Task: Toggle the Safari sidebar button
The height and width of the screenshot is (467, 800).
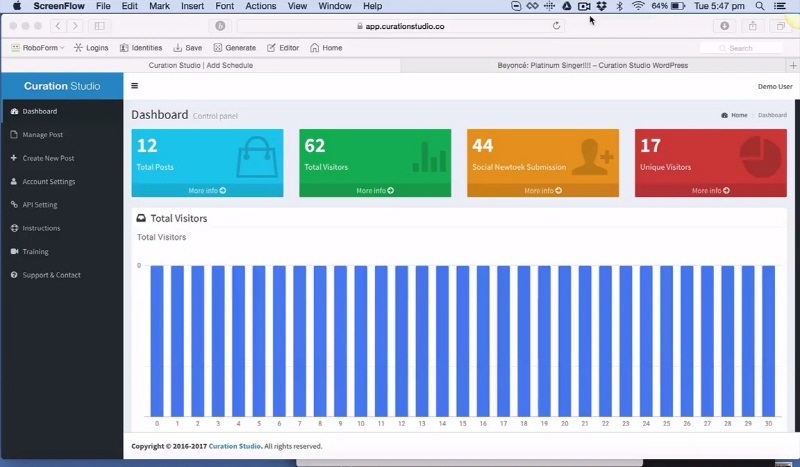Action: (x=99, y=26)
